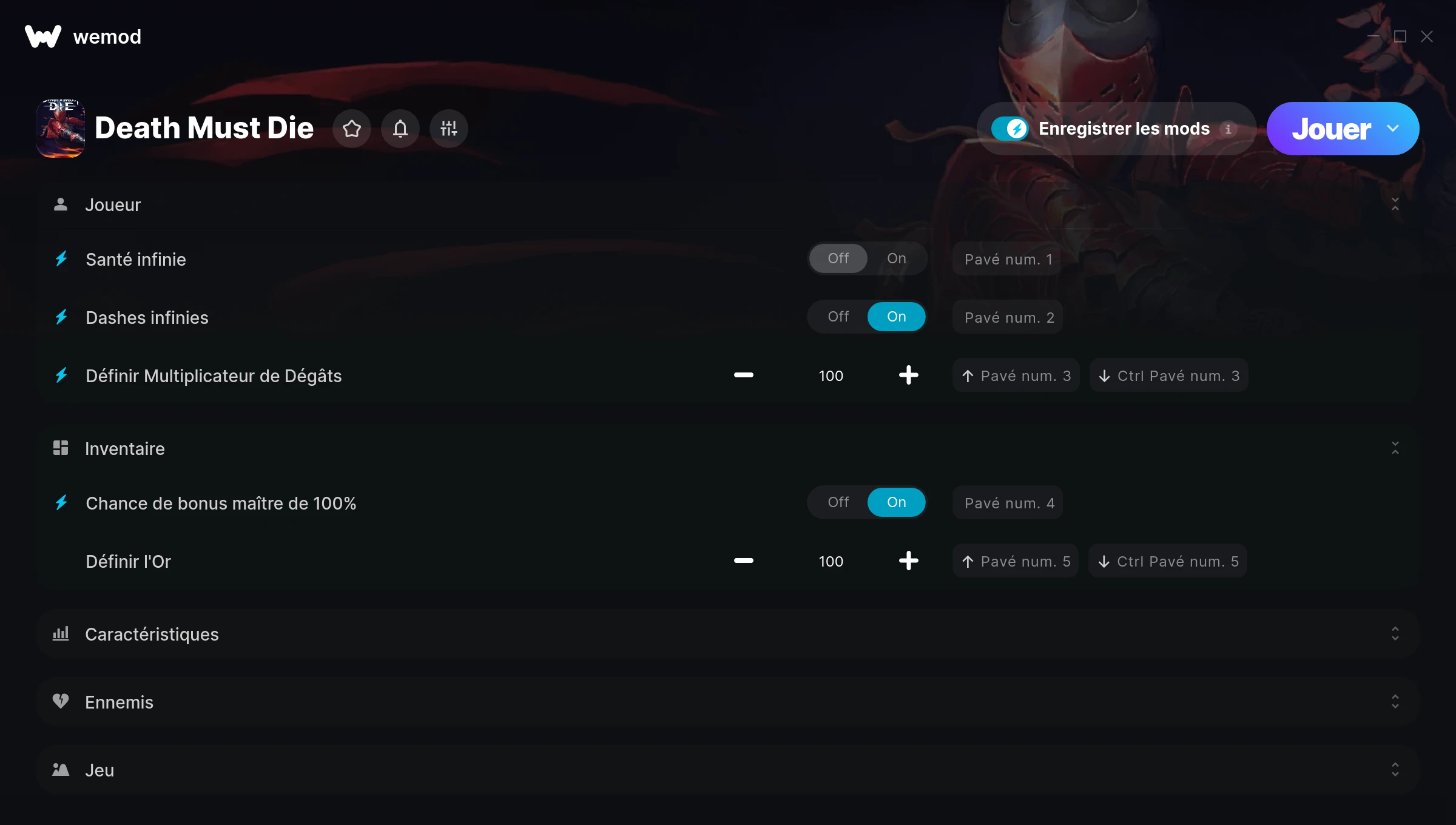Screen dimensions: 1456x825
Task: Collapse the Inventaire category header
Action: pyautogui.click(x=728, y=448)
